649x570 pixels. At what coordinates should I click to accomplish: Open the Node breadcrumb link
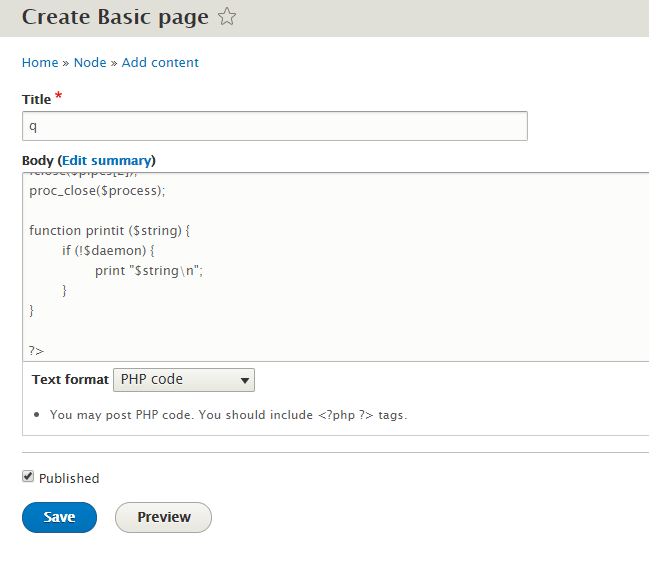click(90, 63)
